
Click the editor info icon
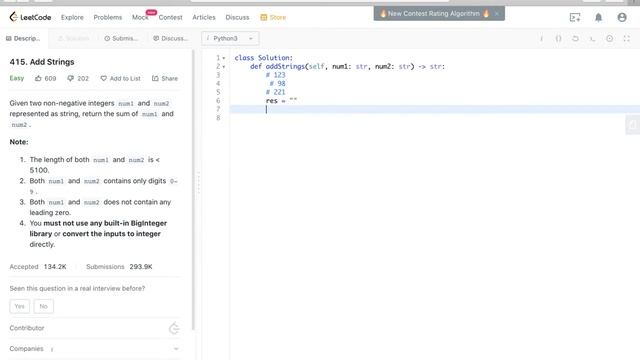(541, 38)
